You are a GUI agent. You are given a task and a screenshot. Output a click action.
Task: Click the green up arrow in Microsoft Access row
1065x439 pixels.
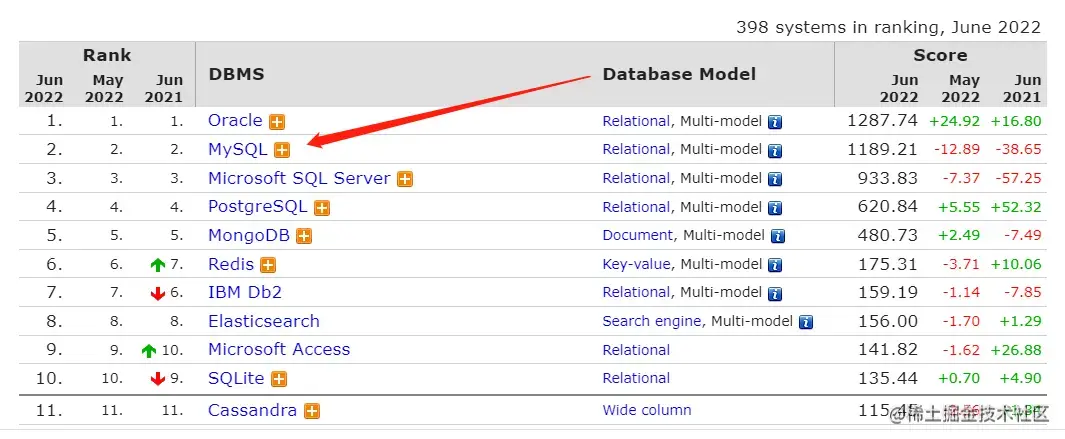[149, 351]
